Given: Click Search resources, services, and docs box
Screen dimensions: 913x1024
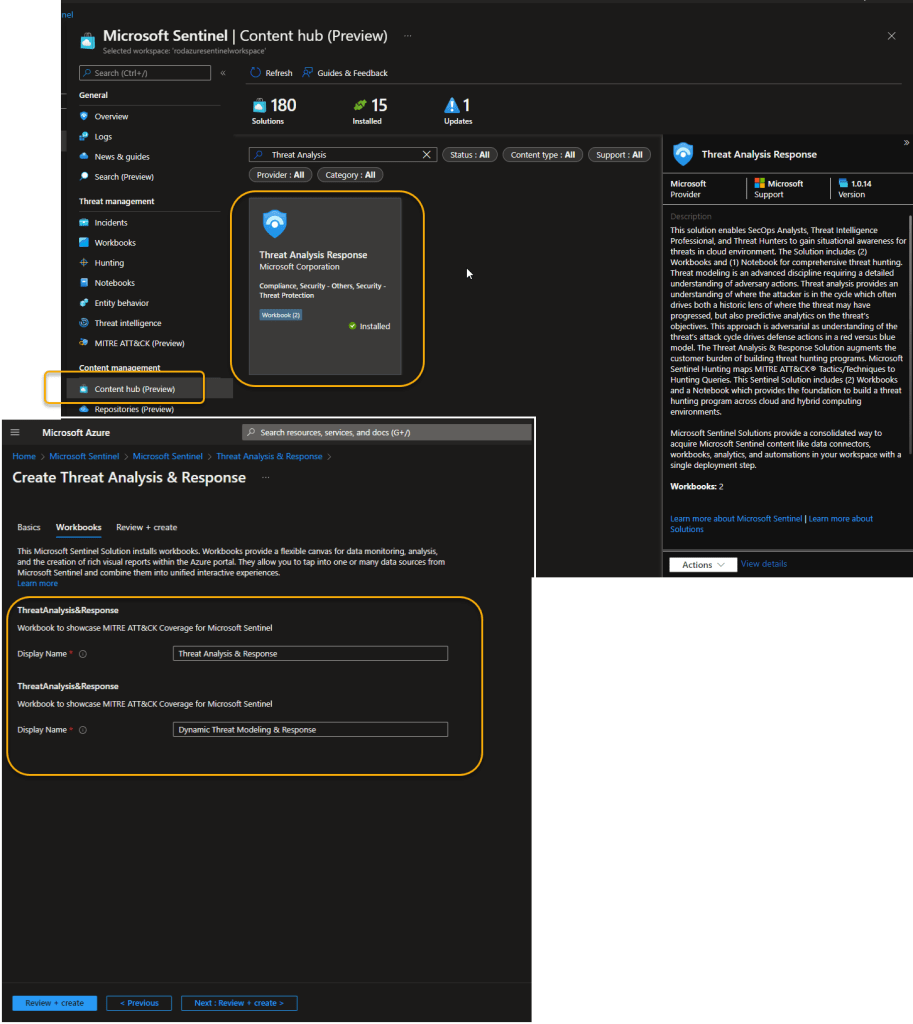Looking at the screenshot, I should (x=387, y=432).
